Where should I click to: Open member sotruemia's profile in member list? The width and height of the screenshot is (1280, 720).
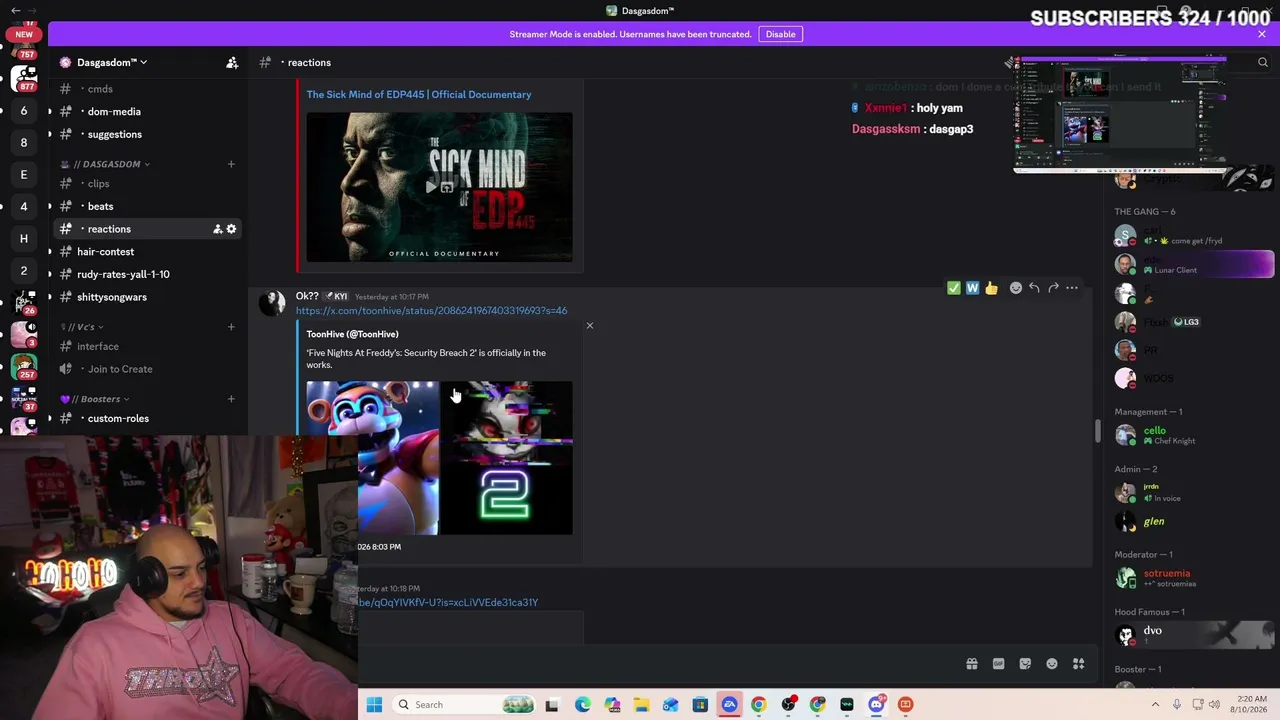(1190, 578)
